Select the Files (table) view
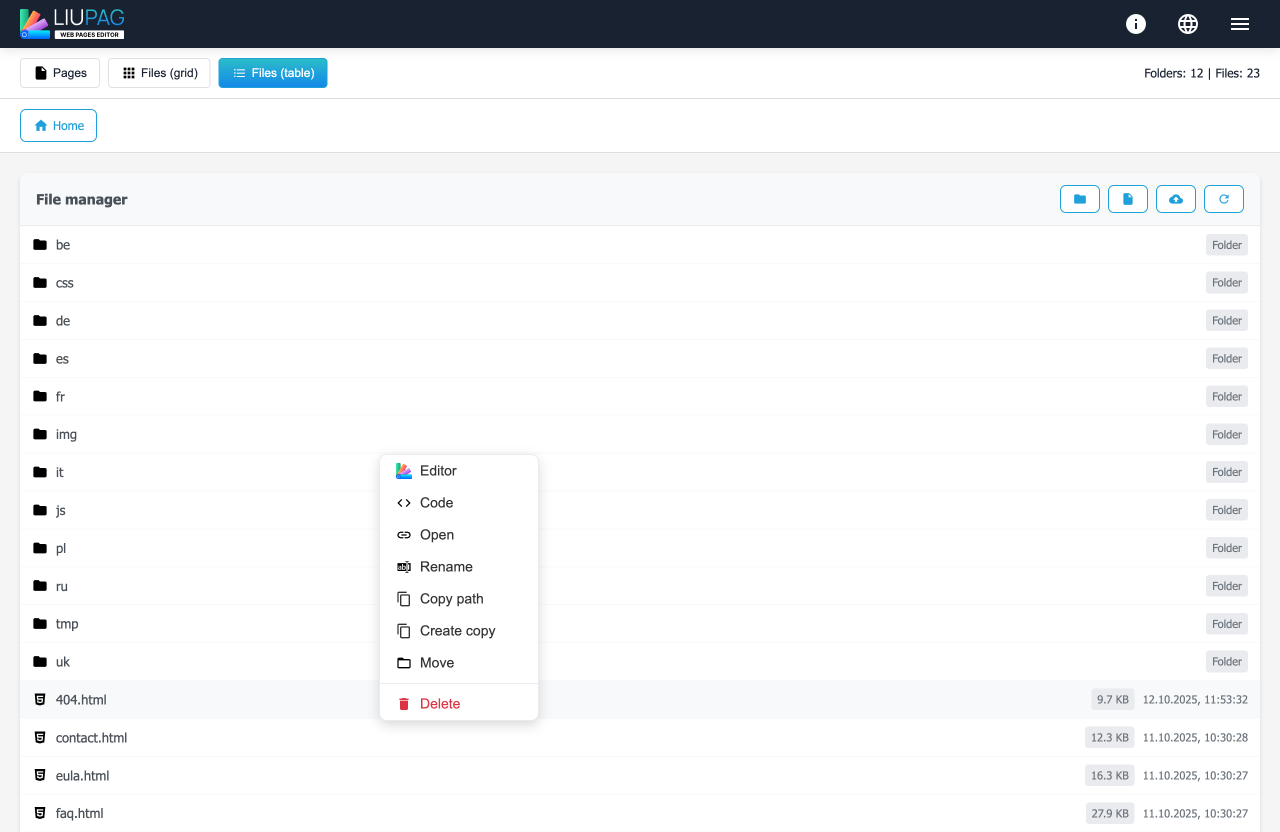 point(273,73)
